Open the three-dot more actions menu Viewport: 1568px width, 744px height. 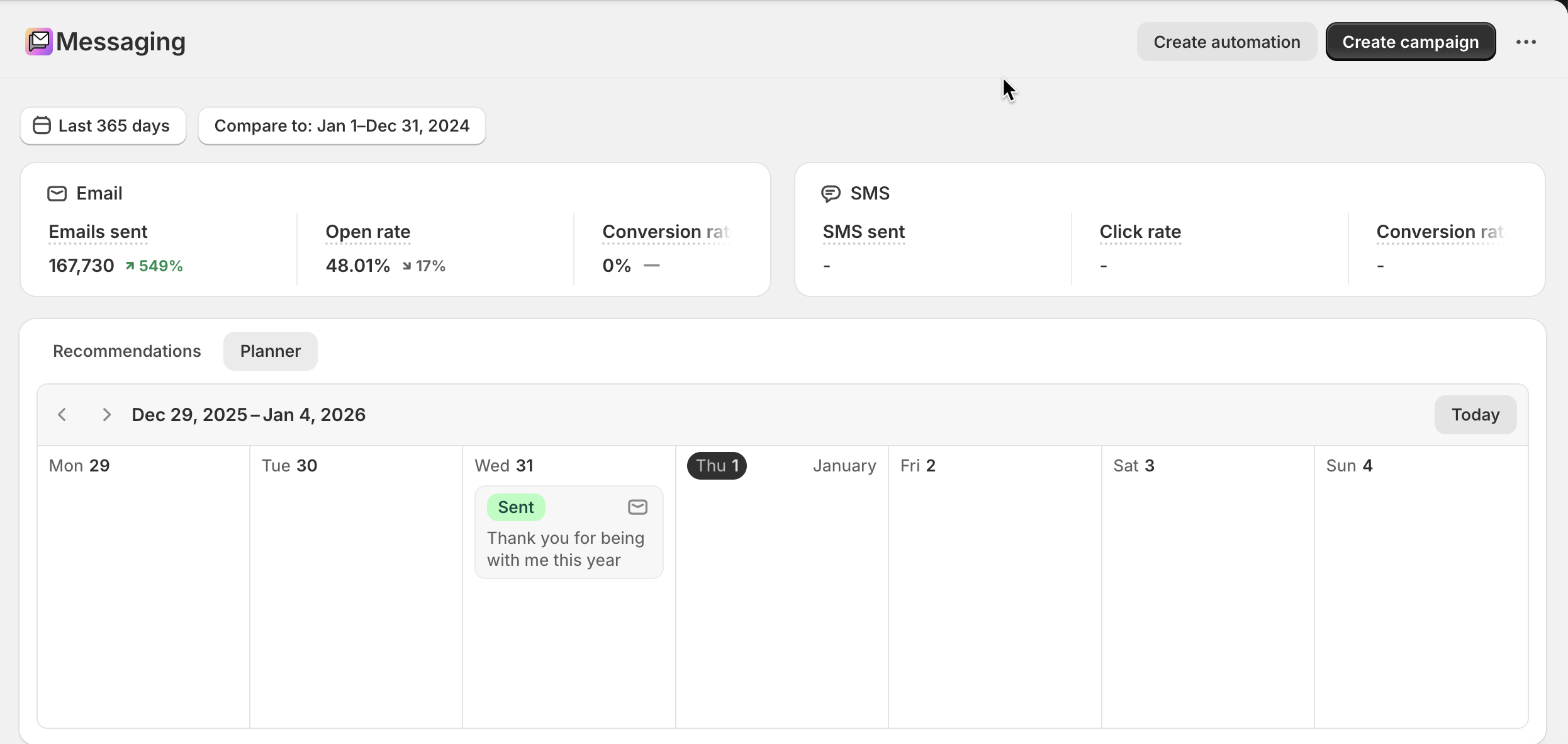1526,42
